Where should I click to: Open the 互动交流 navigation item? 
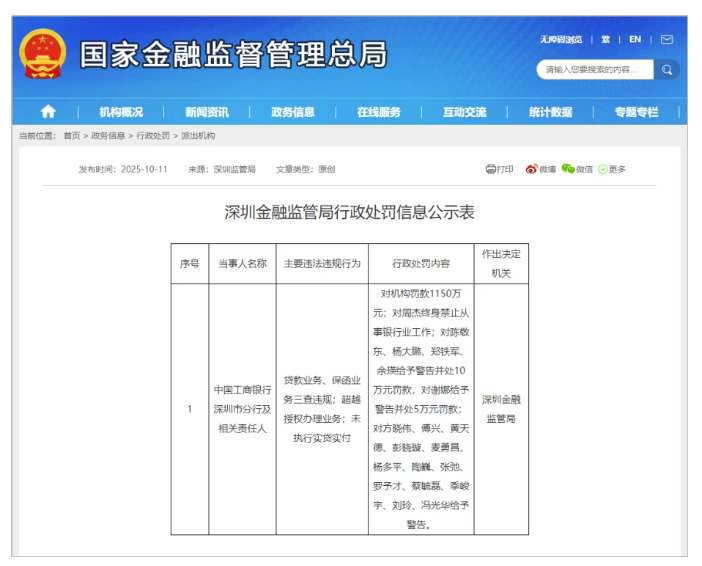(465, 112)
